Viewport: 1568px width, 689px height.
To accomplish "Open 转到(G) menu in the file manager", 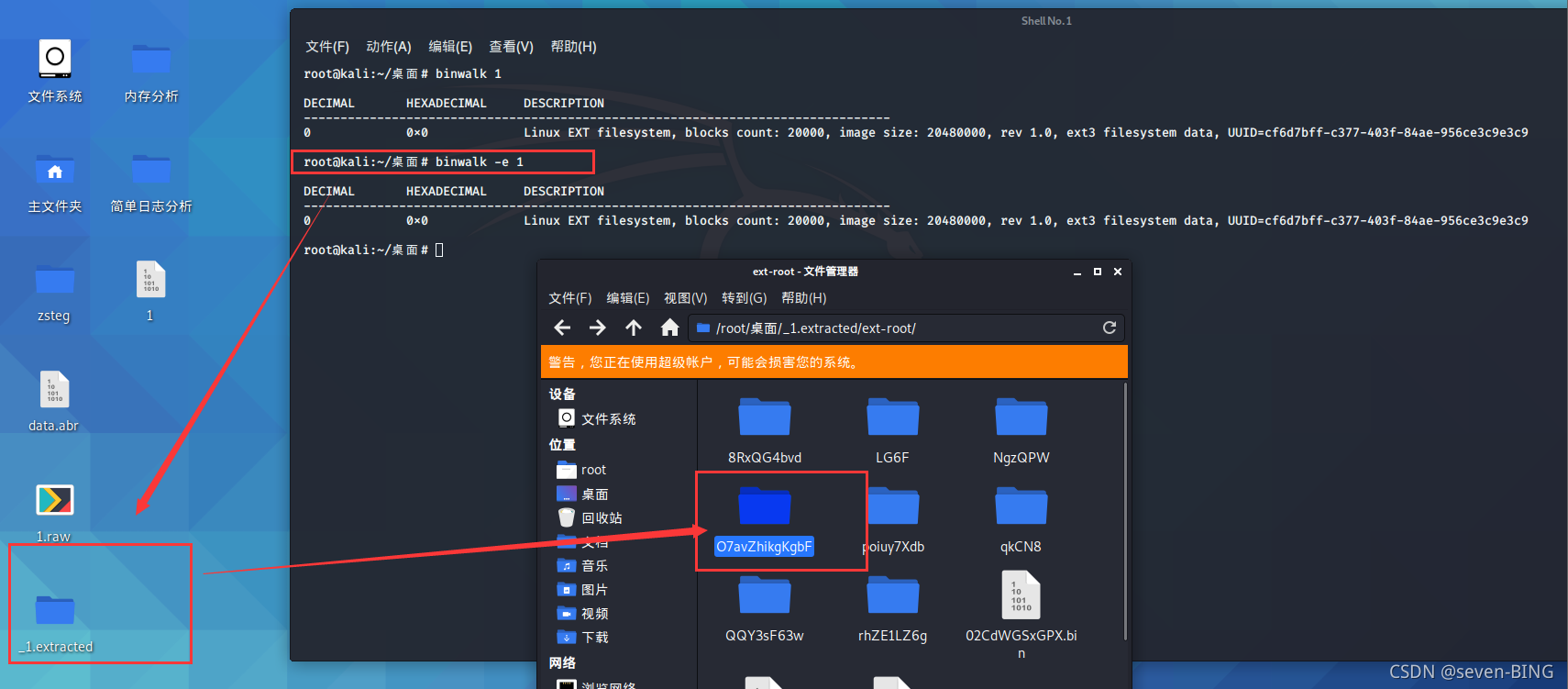I will [744, 298].
